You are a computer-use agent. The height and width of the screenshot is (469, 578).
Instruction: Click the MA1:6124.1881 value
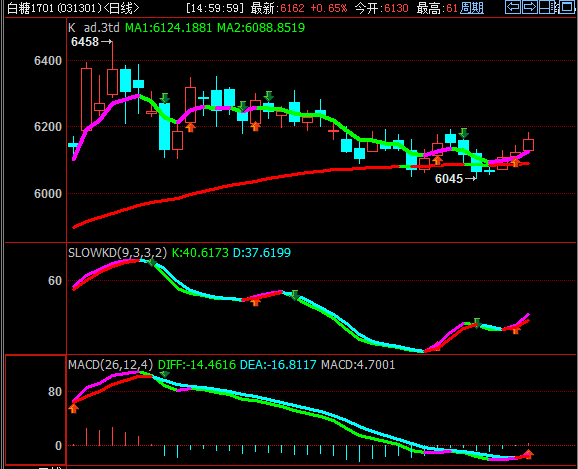[169, 28]
